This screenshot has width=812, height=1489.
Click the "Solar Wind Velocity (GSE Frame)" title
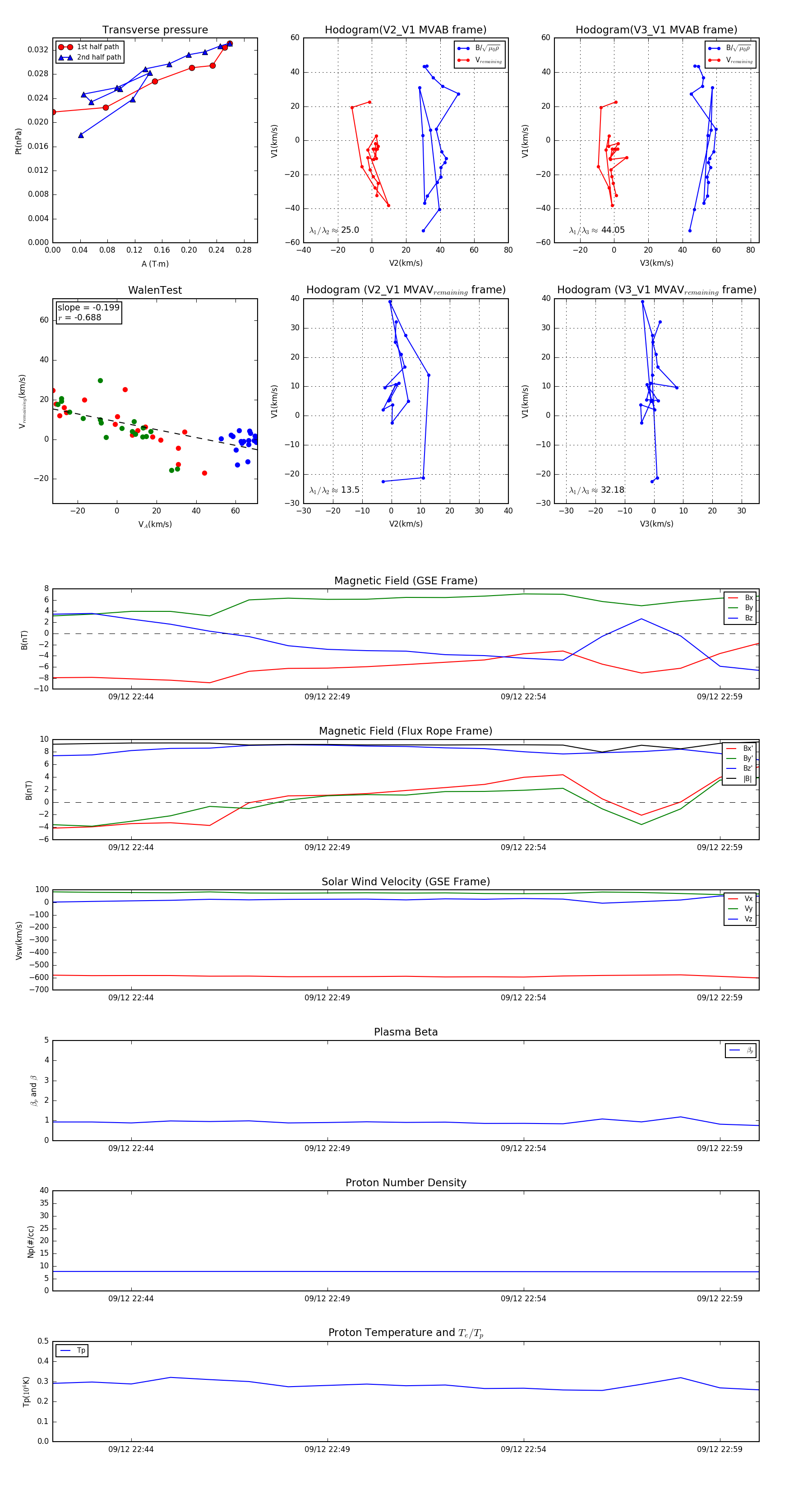tap(406, 882)
